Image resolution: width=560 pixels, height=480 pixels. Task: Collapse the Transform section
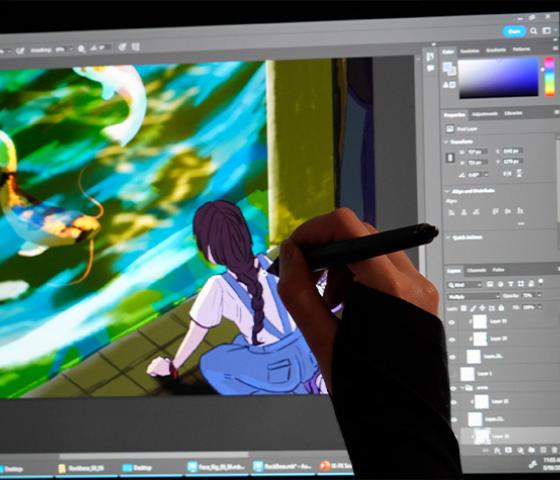pyautogui.click(x=446, y=142)
